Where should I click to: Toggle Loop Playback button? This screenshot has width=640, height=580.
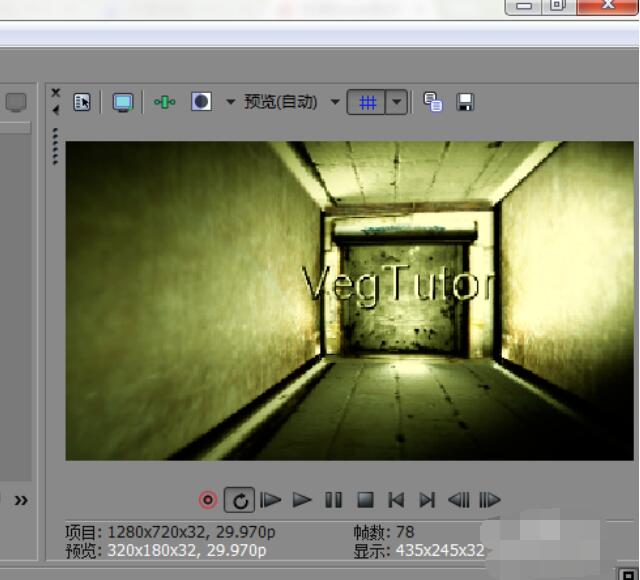[240, 500]
